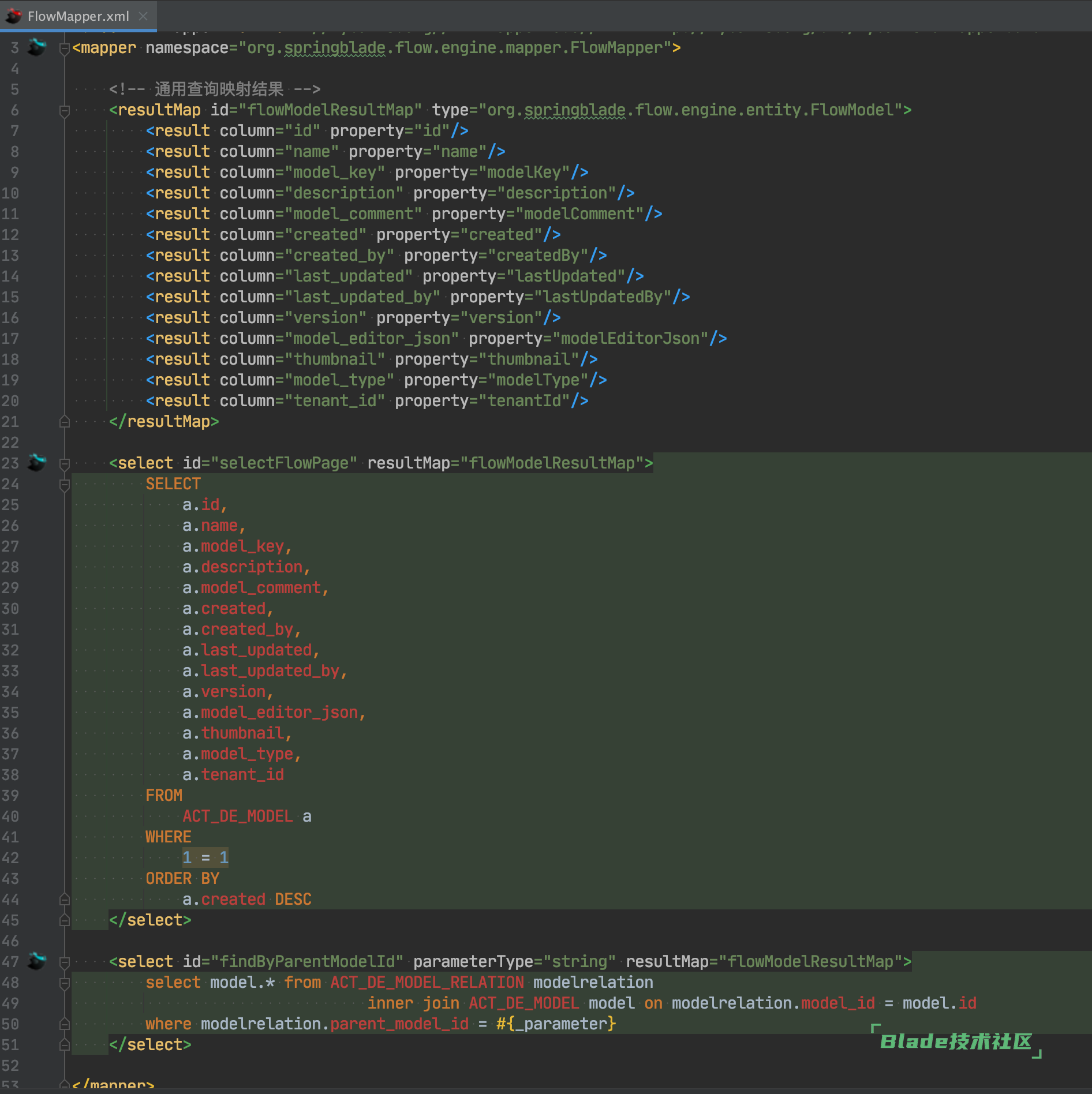This screenshot has width=1092, height=1094.
Task: Click the SELECT keyword on line 24
Action: pyautogui.click(x=173, y=484)
